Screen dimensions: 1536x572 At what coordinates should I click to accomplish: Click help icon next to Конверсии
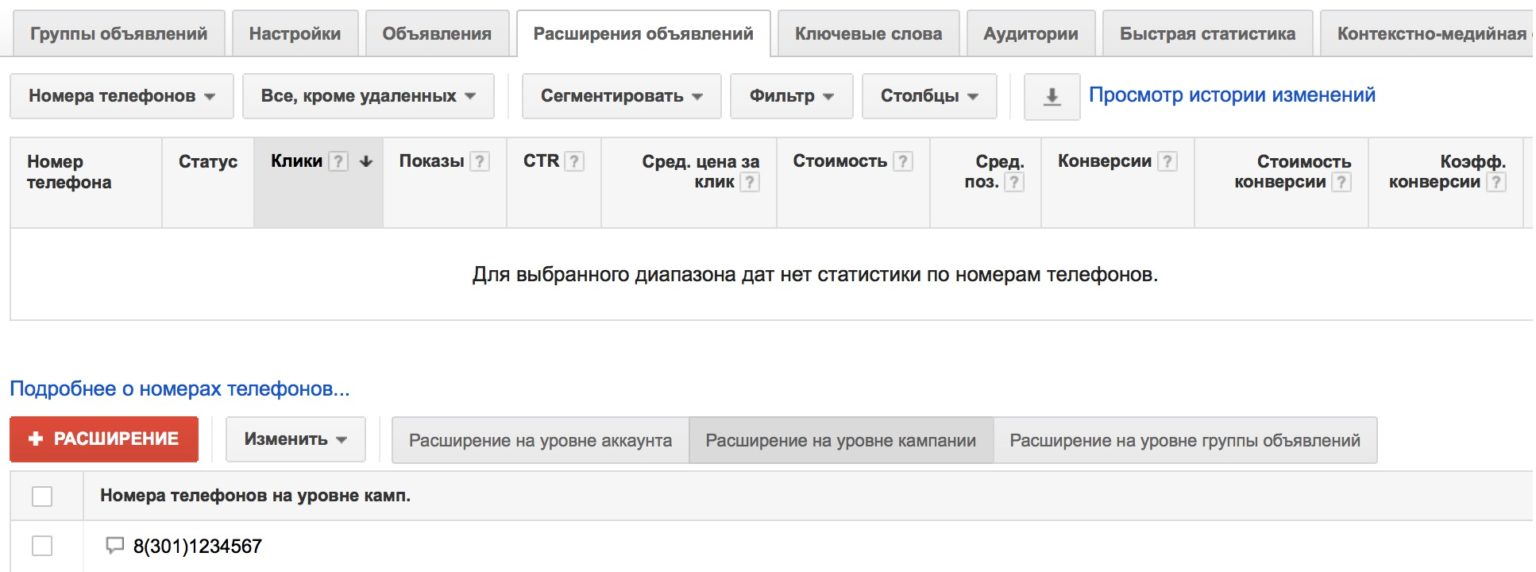point(1167,162)
